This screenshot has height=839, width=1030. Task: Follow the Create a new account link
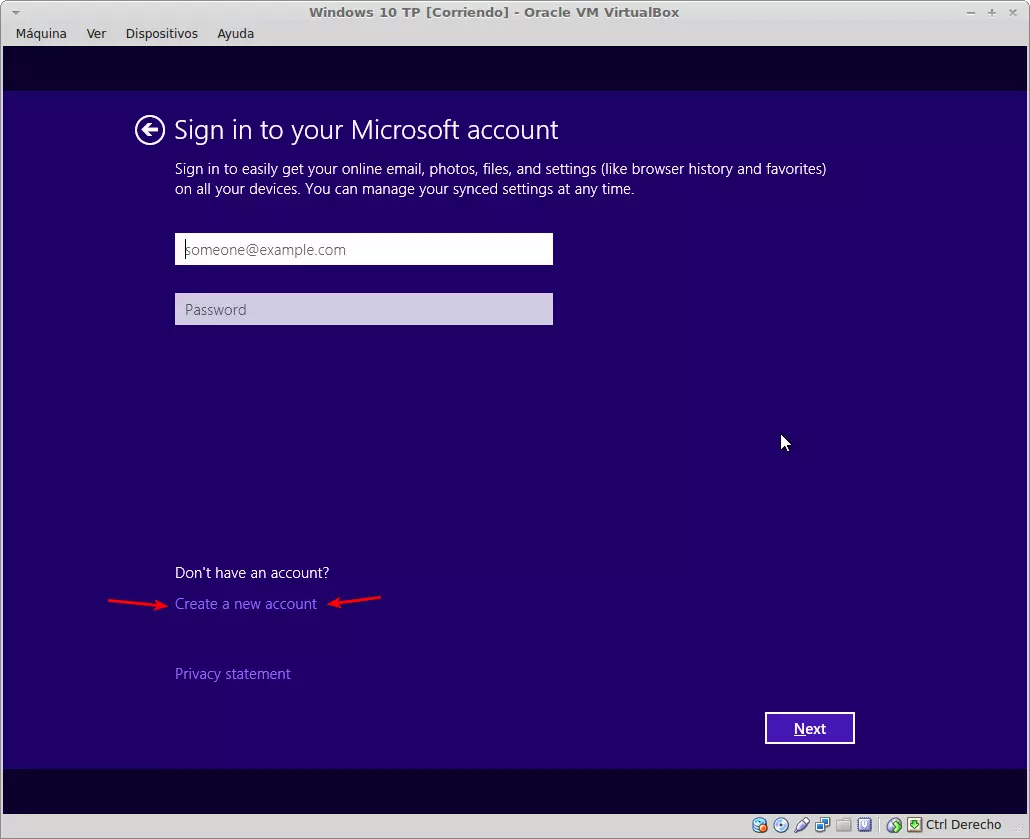pyautogui.click(x=246, y=604)
